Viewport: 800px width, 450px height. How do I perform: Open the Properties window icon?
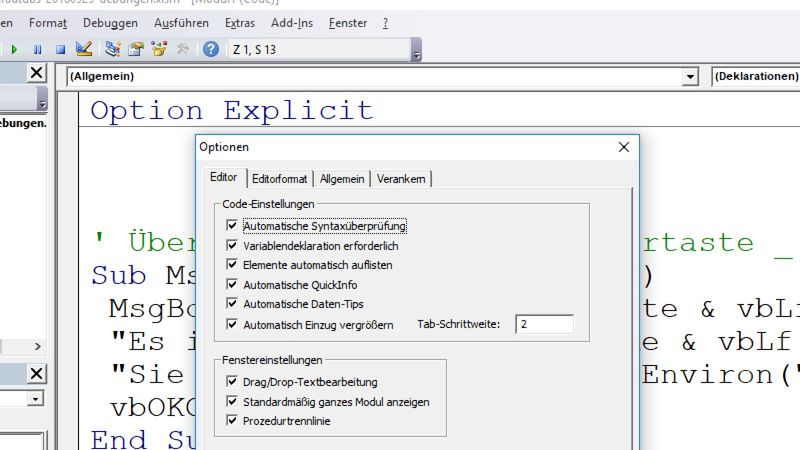coord(136,49)
